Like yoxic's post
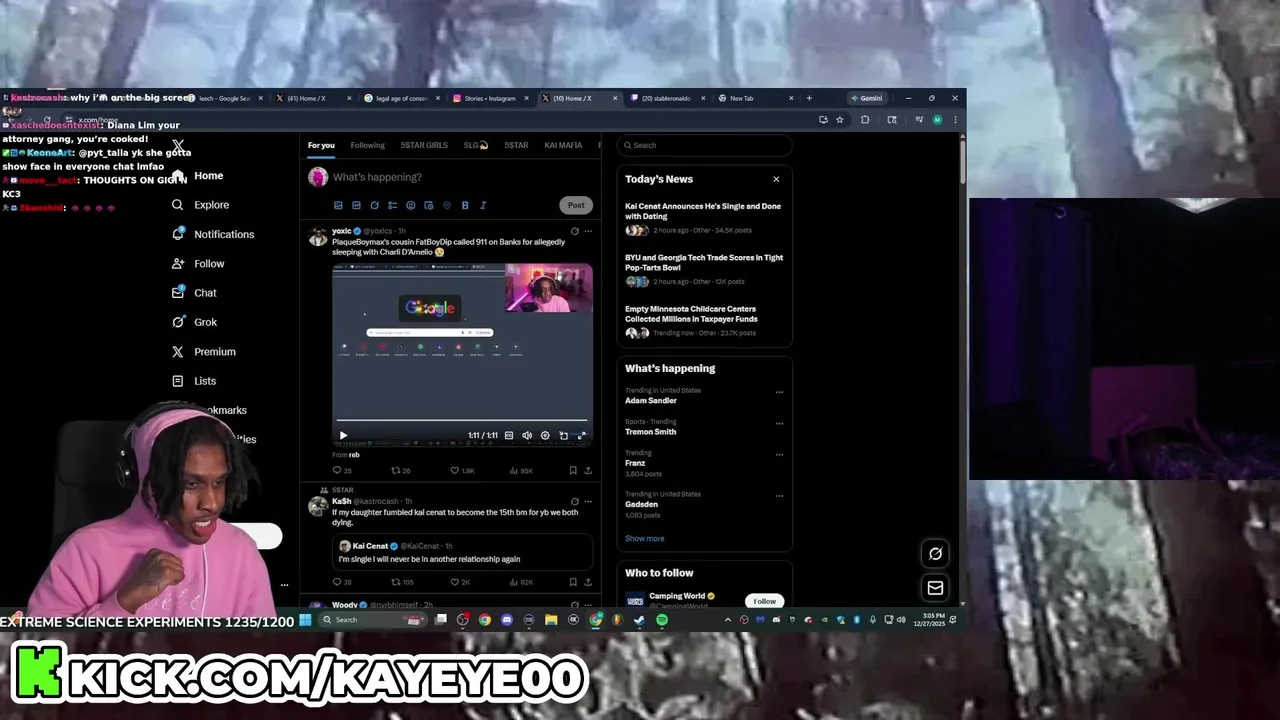1280x720 pixels. click(x=455, y=470)
